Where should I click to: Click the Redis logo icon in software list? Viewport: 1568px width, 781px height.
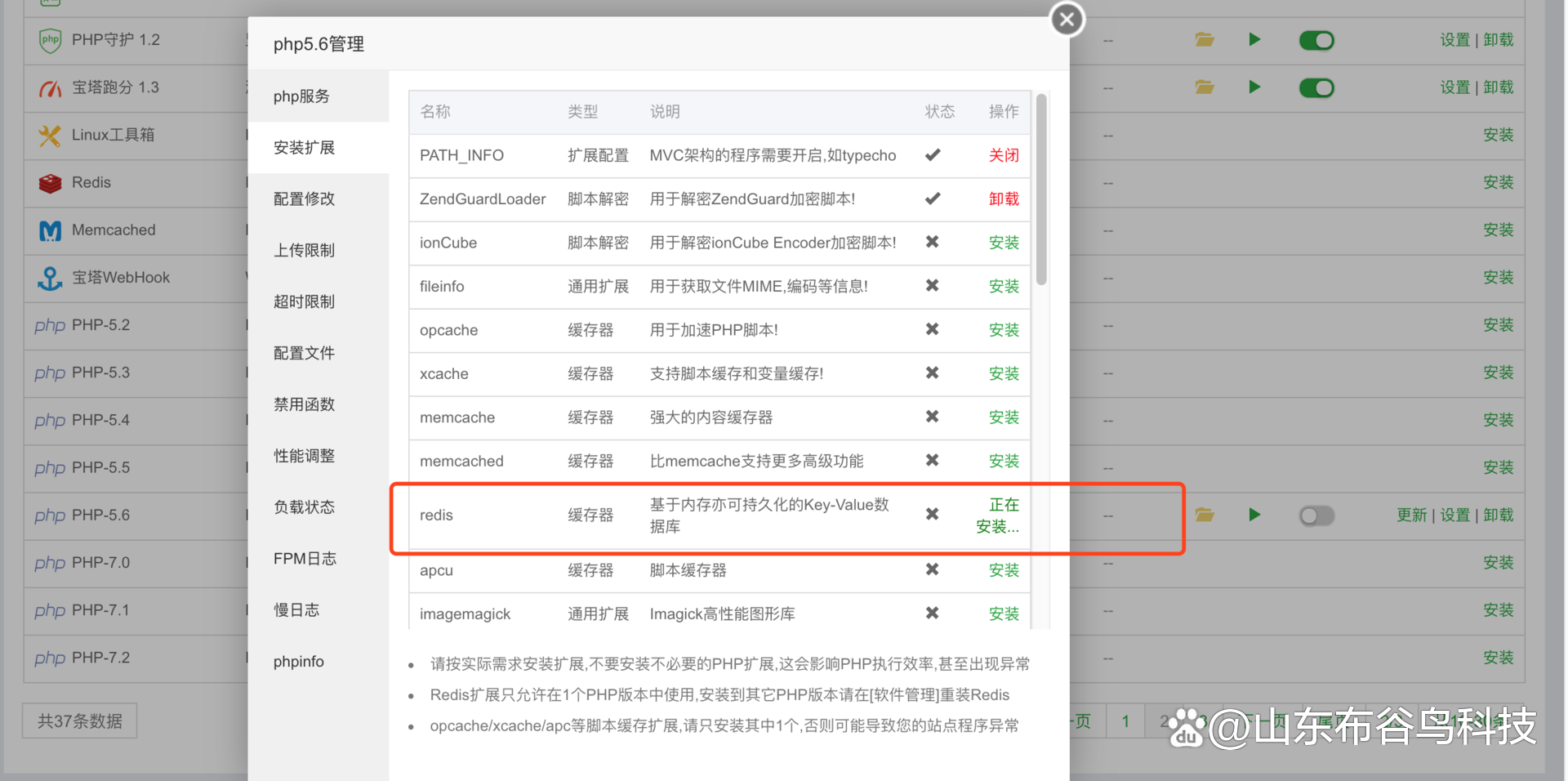pyautogui.click(x=51, y=183)
